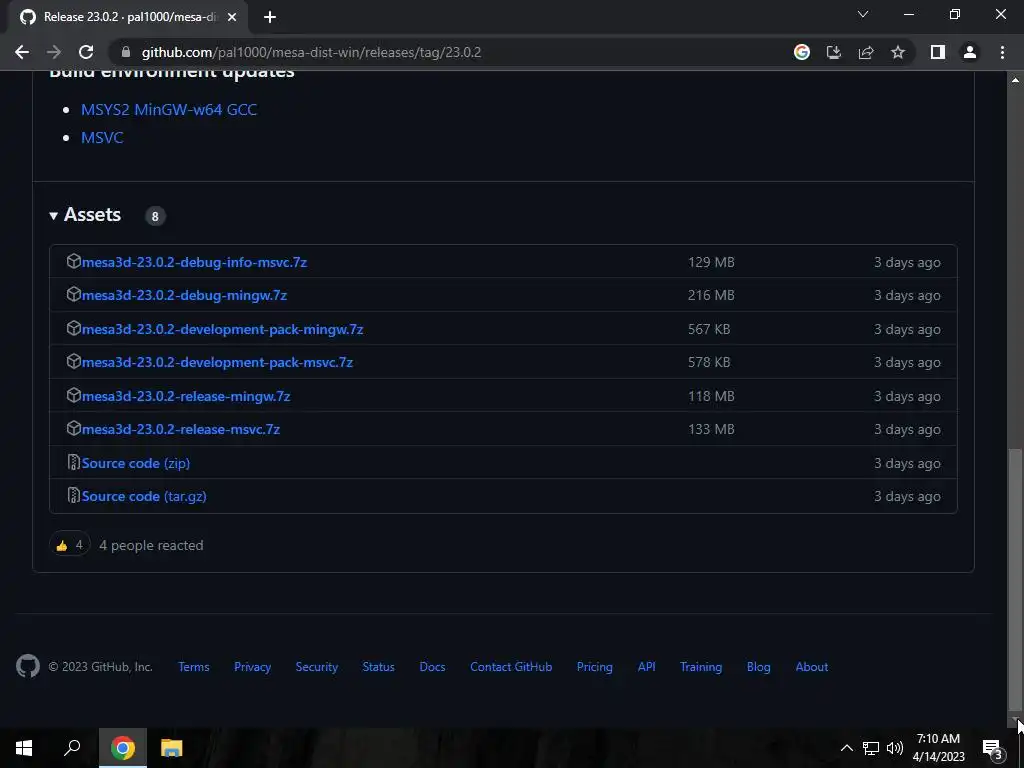The width and height of the screenshot is (1024, 768).
Task: Download Source code (tar.gz)
Action: coord(144,496)
